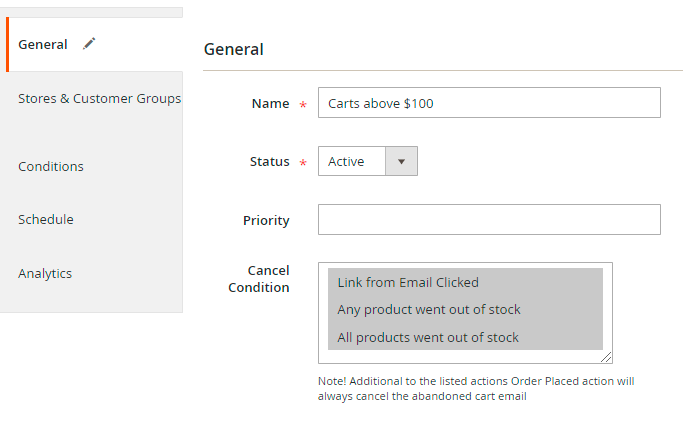Click the General section heading
This screenshot has height=428, width=683.
(x=234, y=49)
